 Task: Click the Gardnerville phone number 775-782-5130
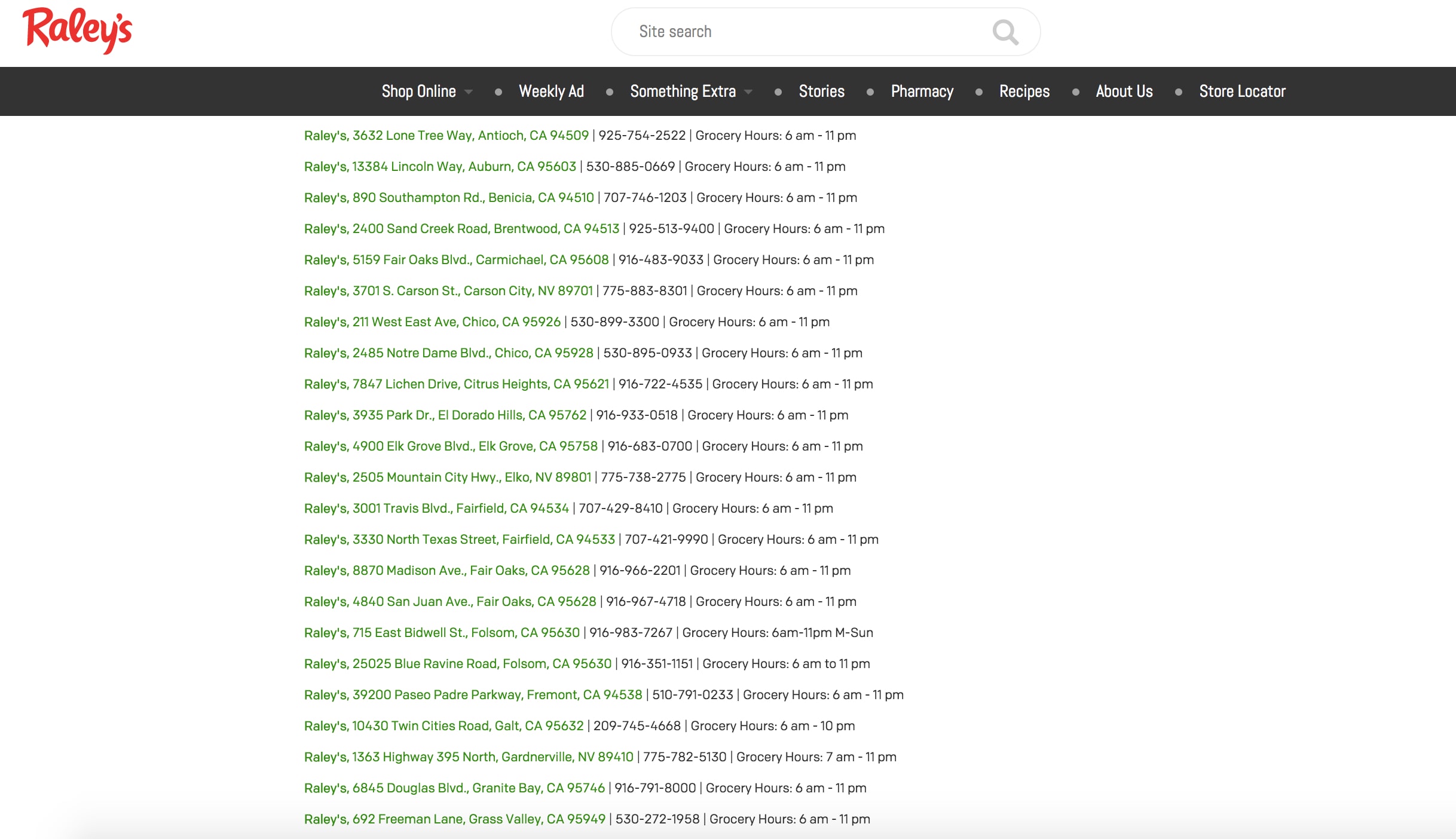coord(685,757)
